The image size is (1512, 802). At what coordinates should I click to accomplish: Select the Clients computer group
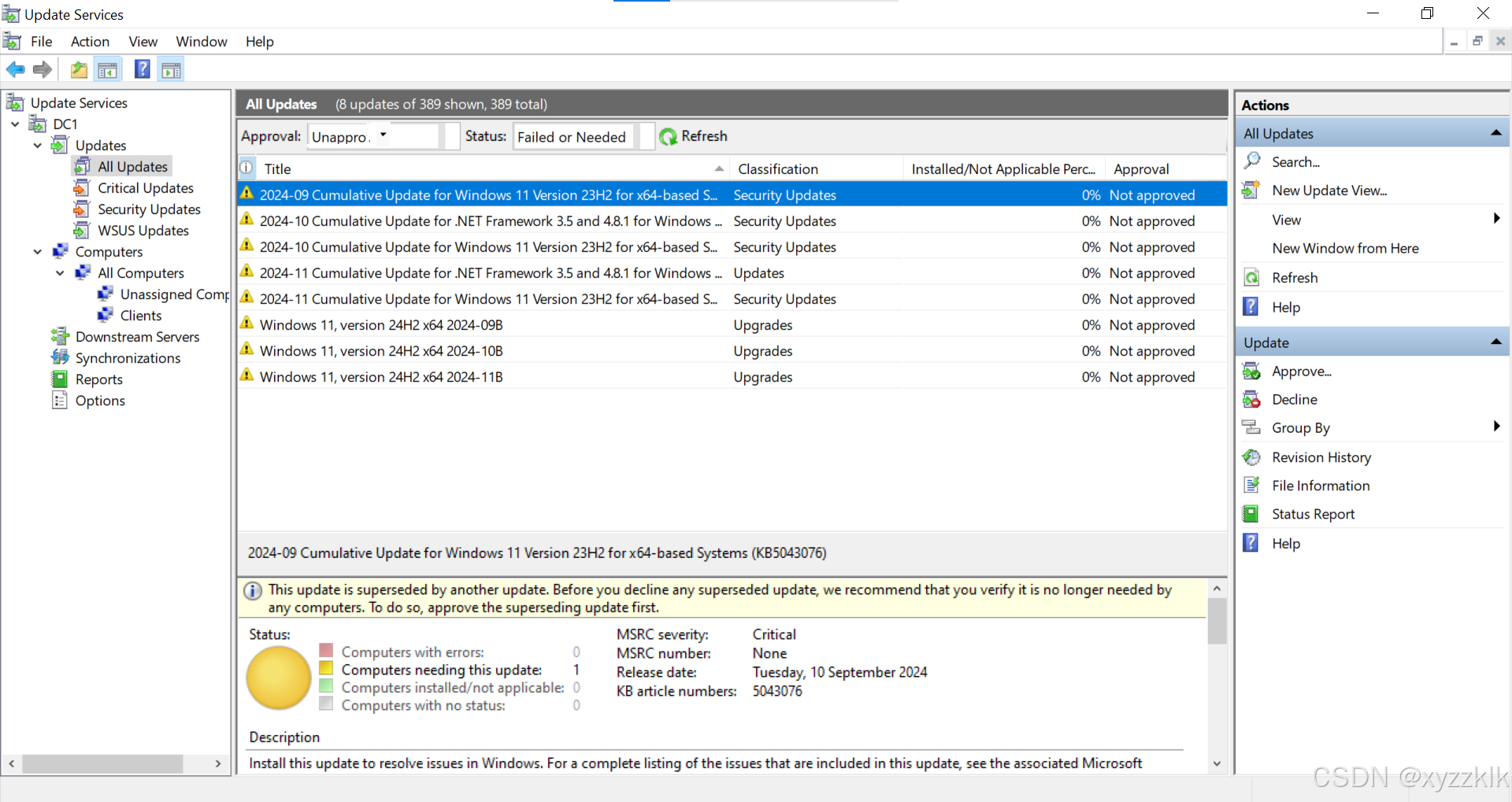(141, 315)
